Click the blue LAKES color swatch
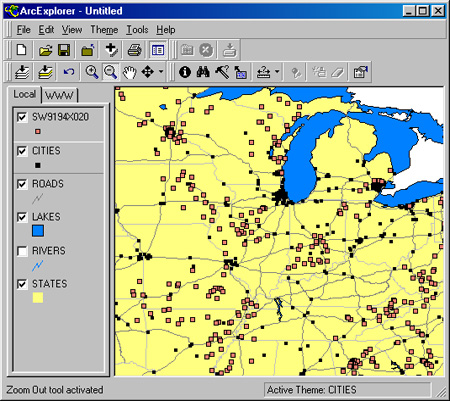The width and height of the screenshot is (450, 401). coord(38,231)
